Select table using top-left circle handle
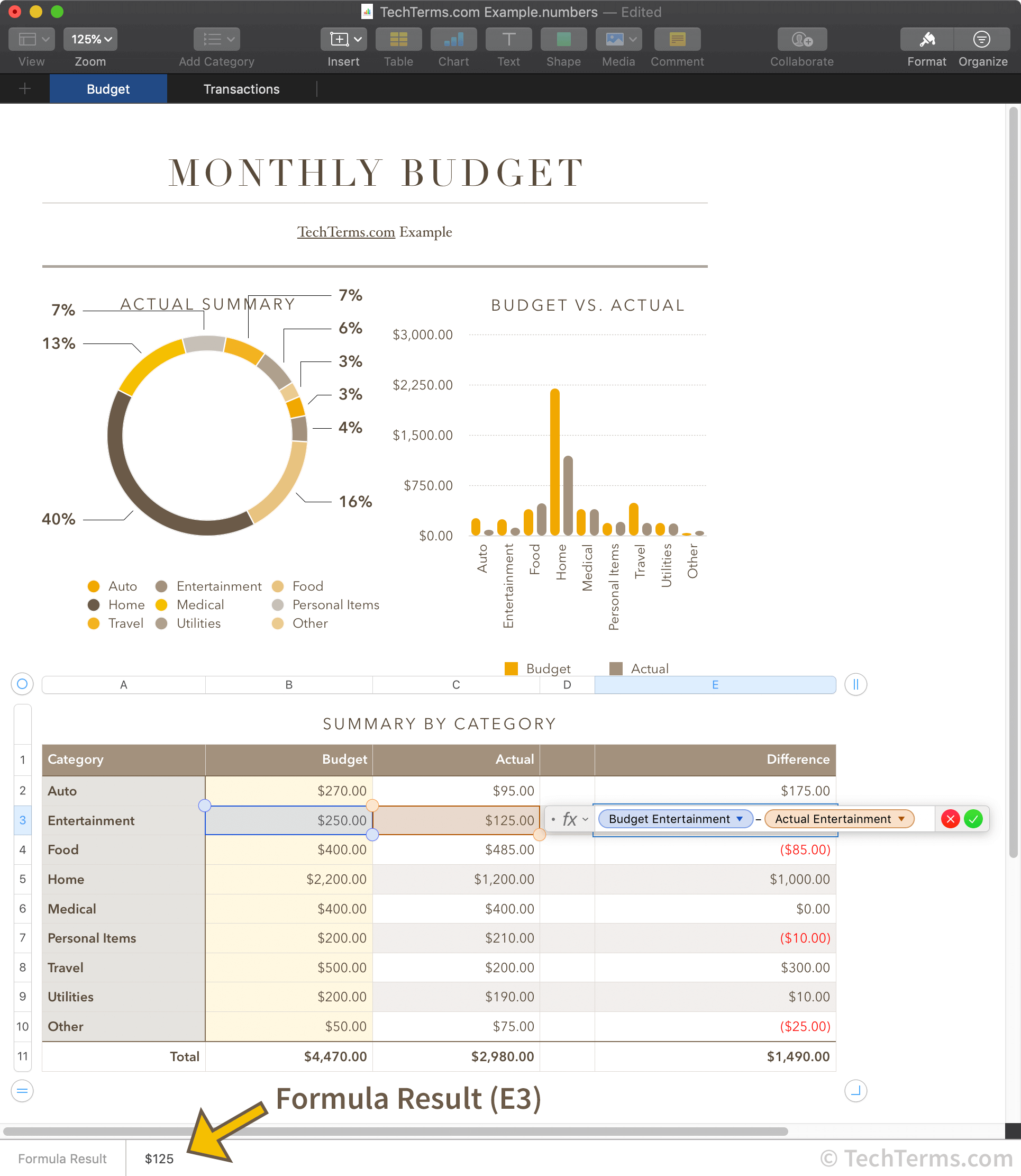 22,684
